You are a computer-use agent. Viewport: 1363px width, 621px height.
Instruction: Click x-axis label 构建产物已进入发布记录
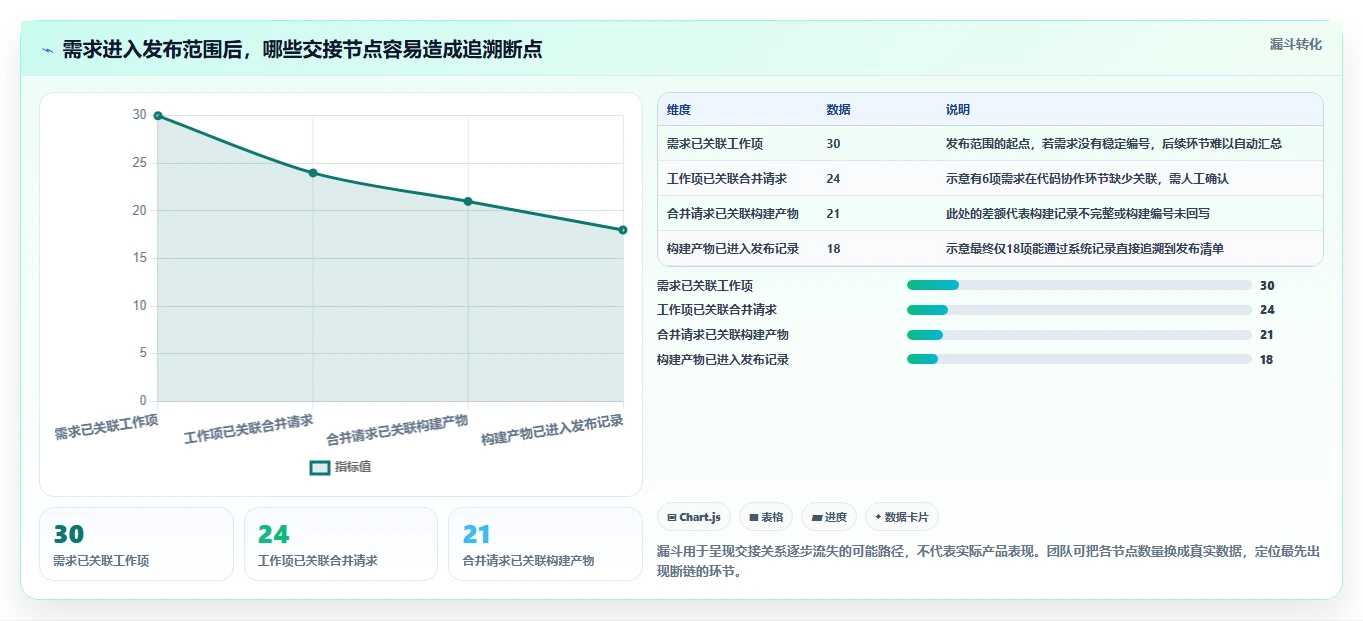552,430
